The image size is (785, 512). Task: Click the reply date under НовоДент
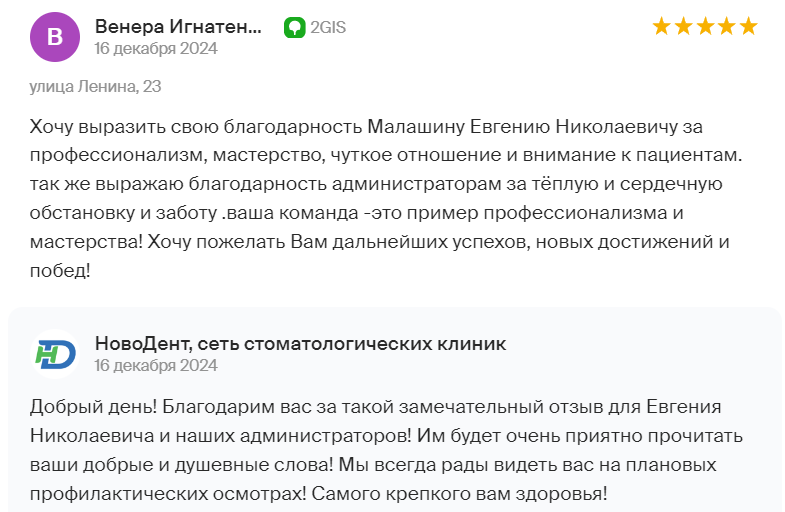(156, 365)
